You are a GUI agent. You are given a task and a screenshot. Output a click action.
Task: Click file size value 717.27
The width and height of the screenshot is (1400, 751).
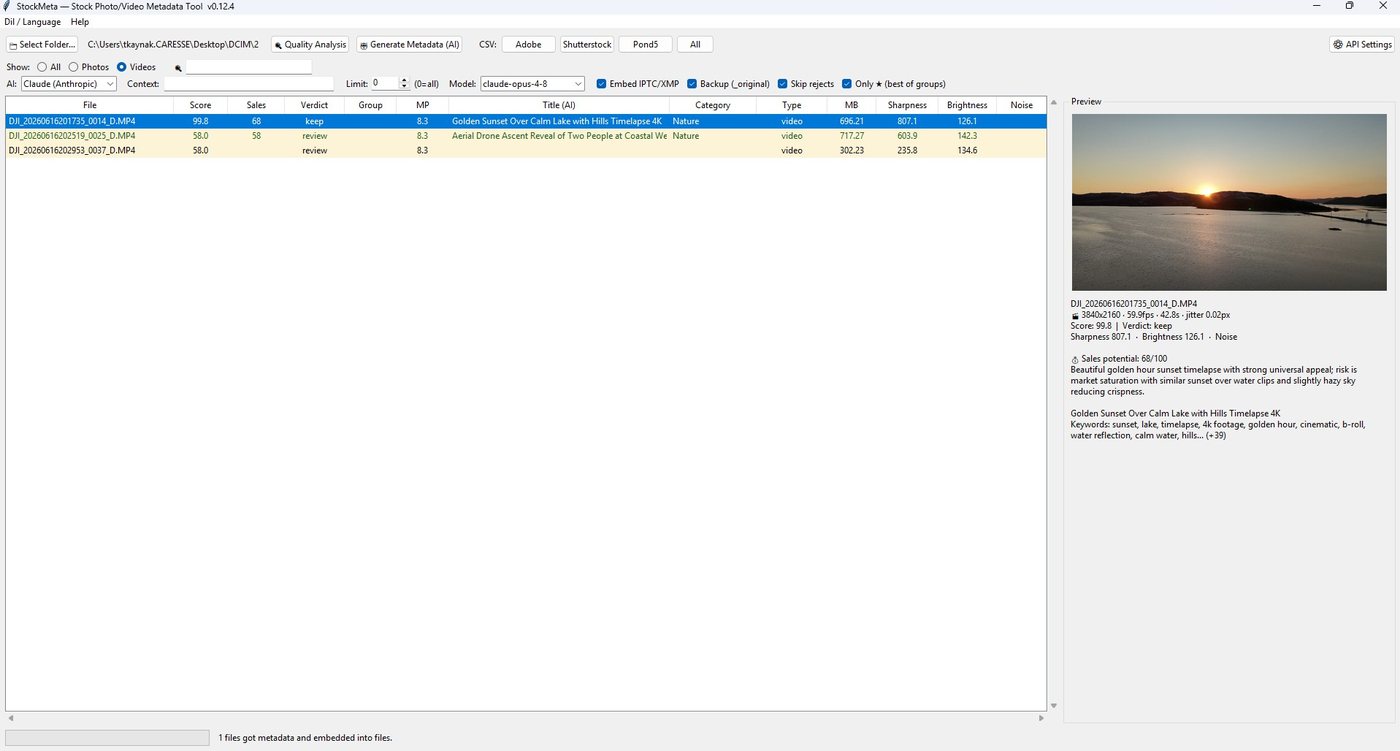852,136
